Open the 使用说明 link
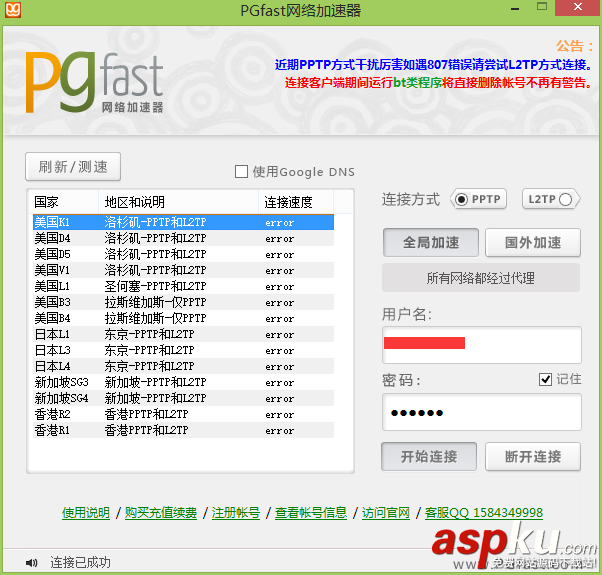602x575 pixels. [86, 513]
